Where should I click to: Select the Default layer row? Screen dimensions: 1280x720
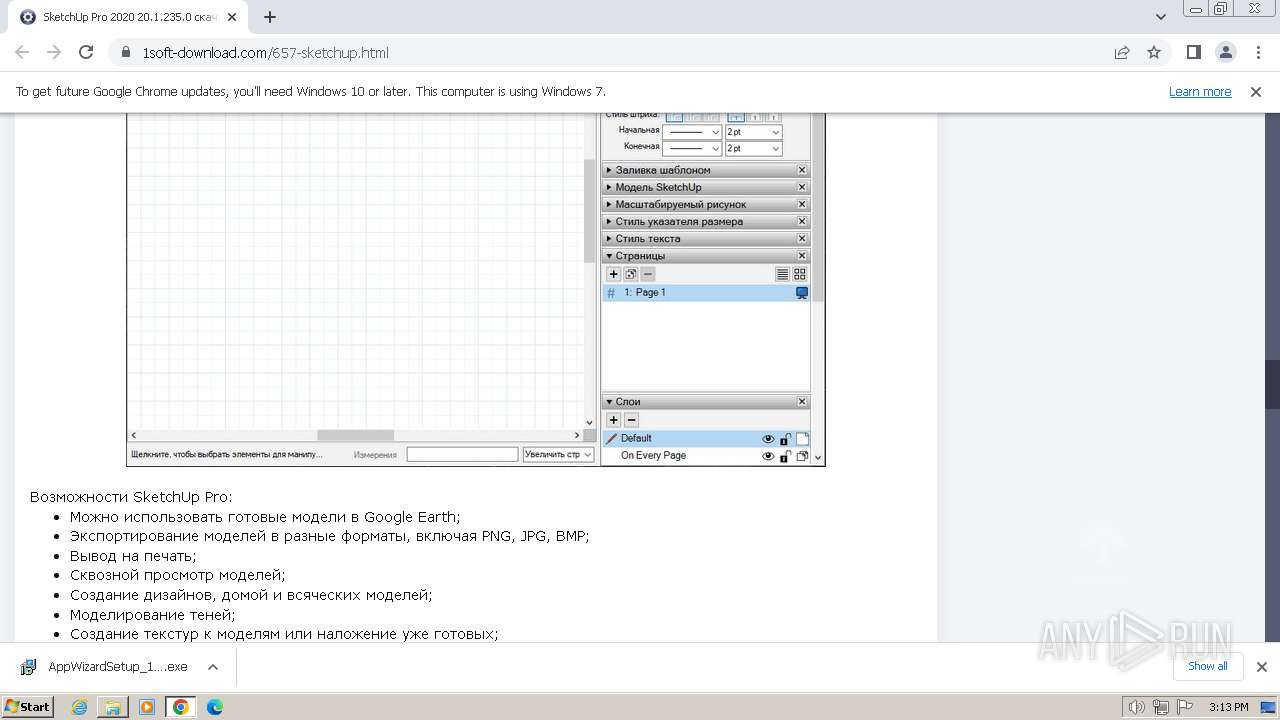pos(706,439)
